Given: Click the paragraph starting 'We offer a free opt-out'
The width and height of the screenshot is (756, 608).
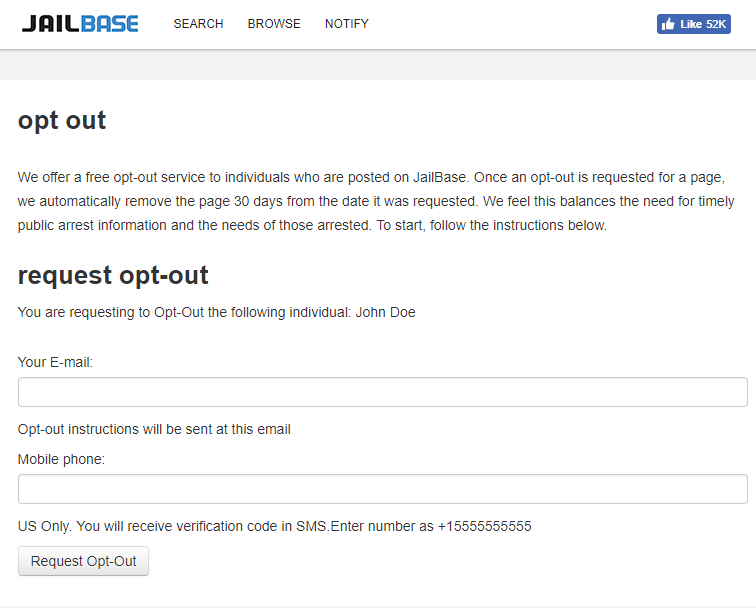Looking at the screenshot, I should (376, 202).
